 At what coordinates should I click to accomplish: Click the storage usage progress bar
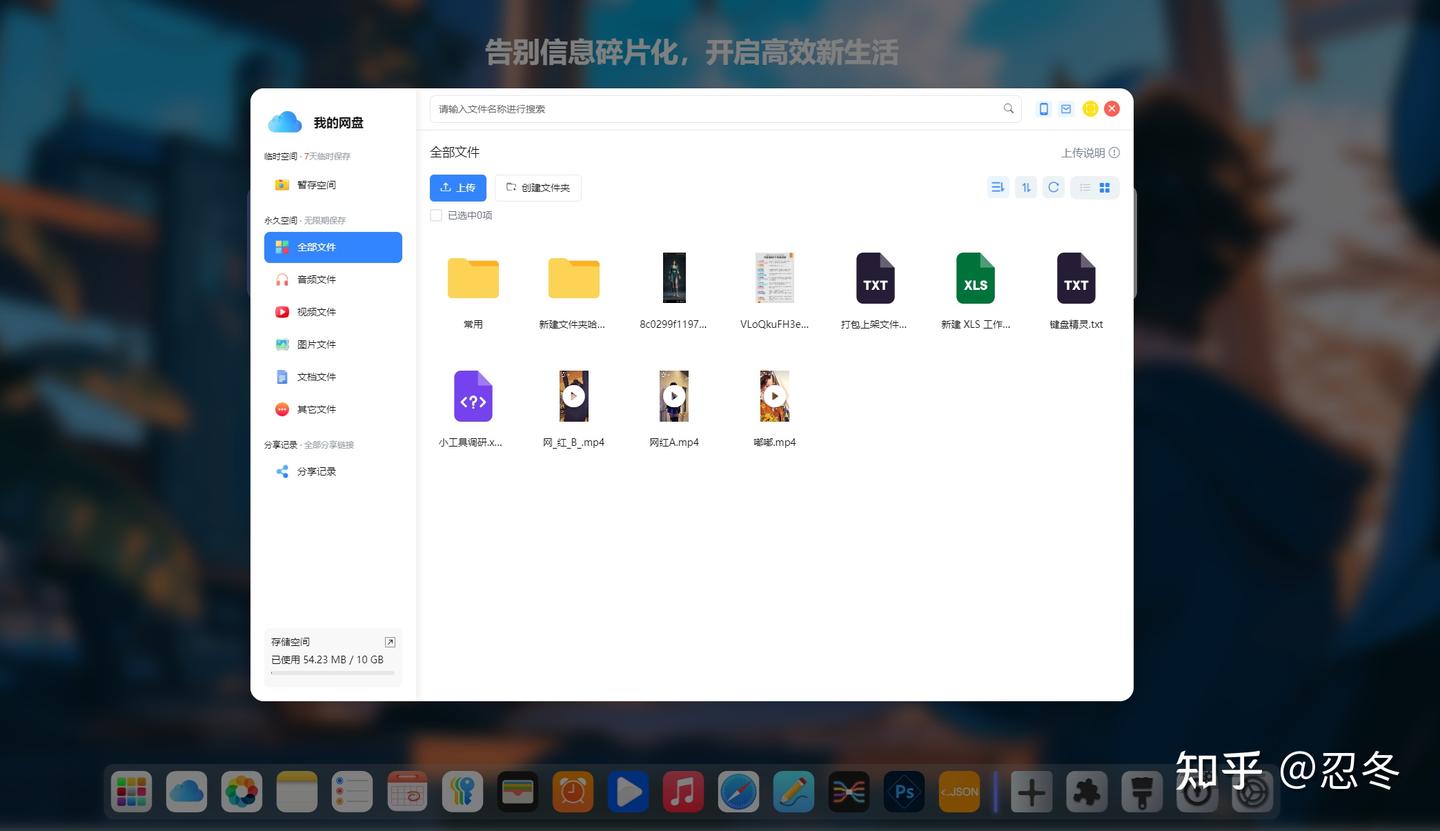coord(333,673)
